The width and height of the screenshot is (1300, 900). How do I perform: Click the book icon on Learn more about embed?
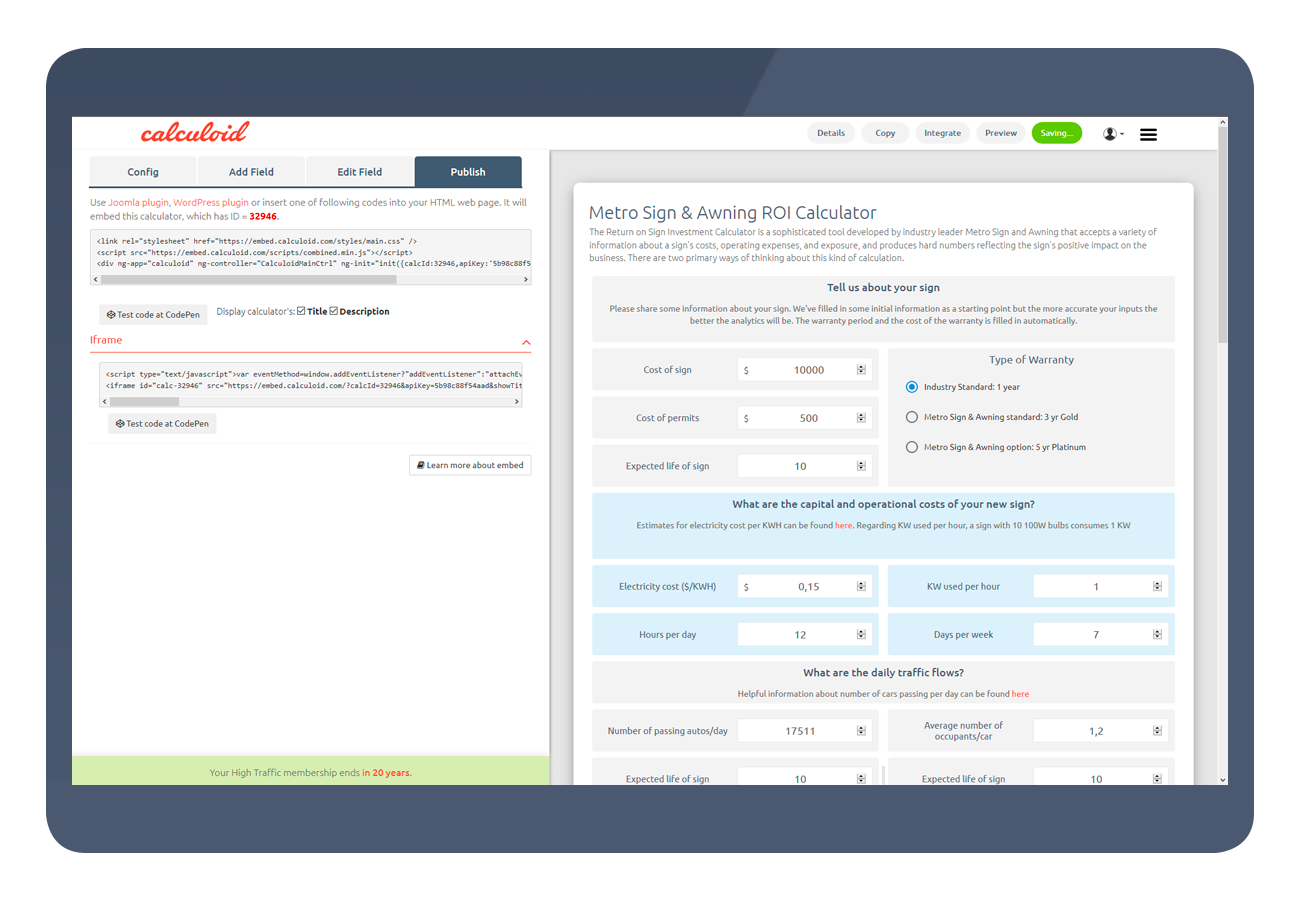click(x=419, y=464)
